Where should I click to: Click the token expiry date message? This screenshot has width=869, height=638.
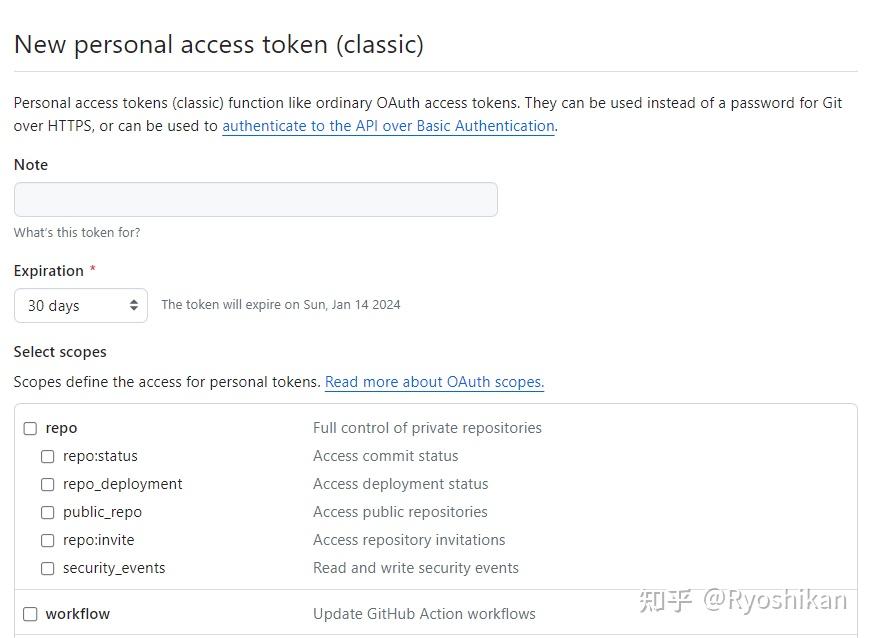click(x=280, y=304)
